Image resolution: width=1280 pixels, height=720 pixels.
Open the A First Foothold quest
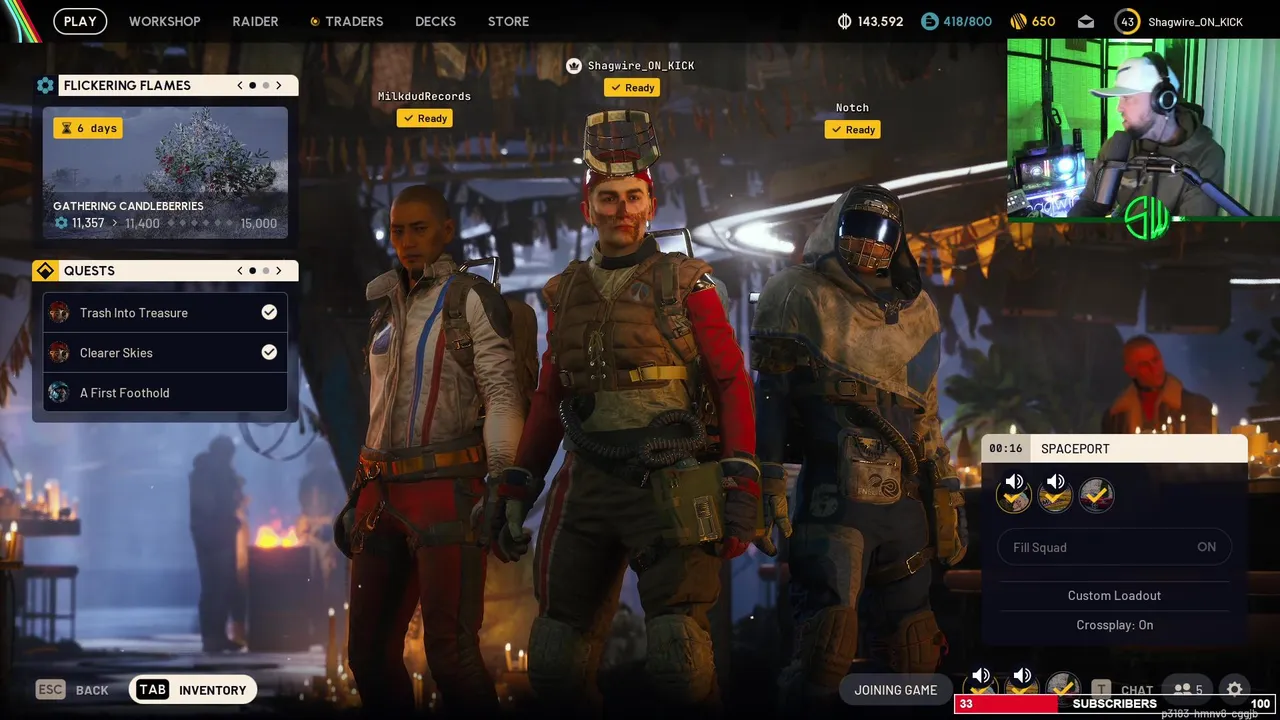(x=165, y=392)
